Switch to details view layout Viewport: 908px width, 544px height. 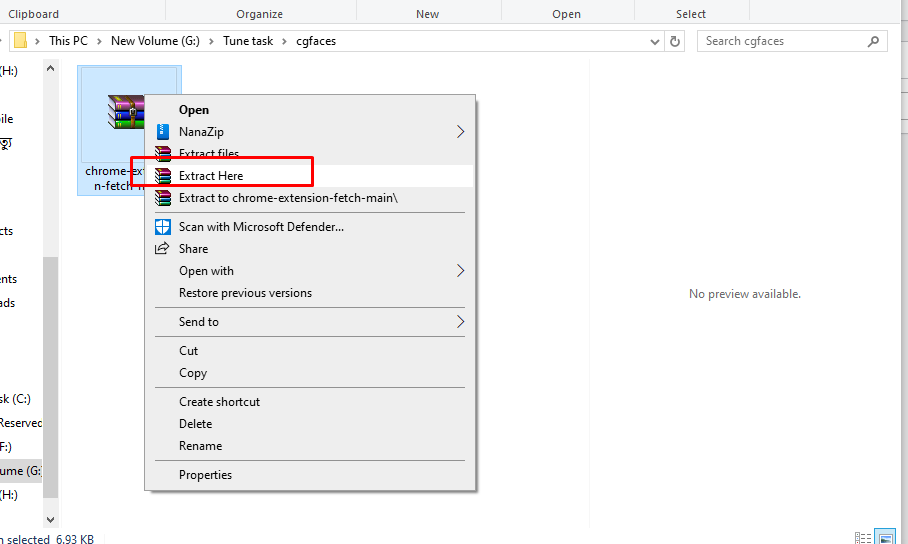tap(862, 538)
